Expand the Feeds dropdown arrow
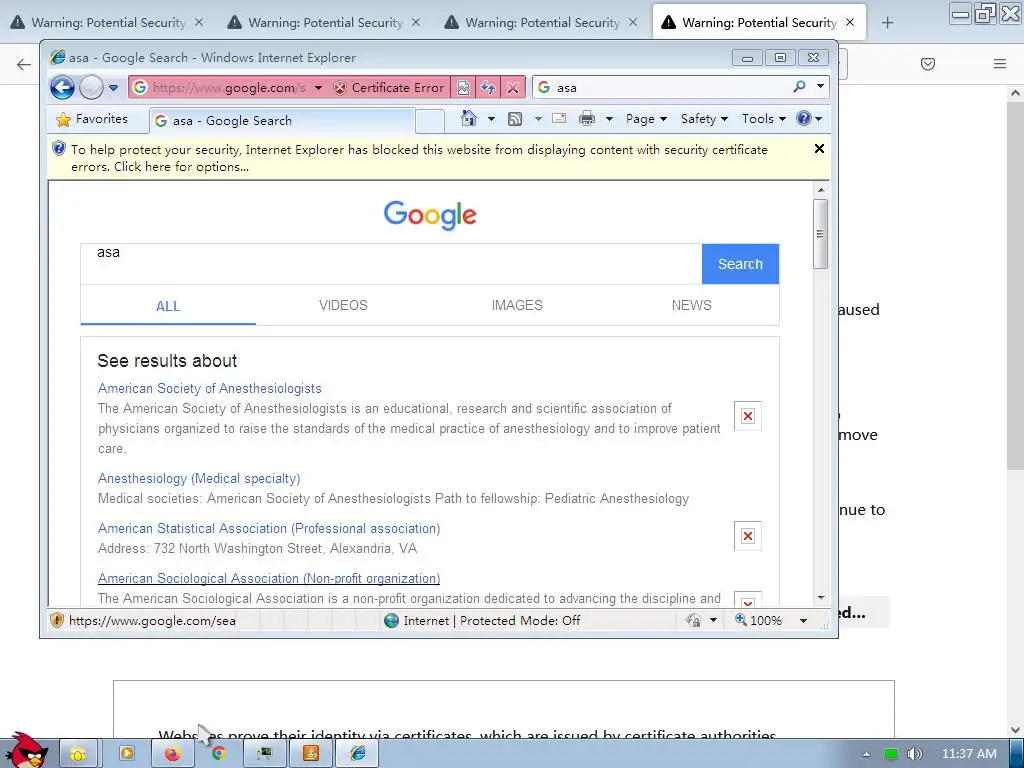 (538, 119)
